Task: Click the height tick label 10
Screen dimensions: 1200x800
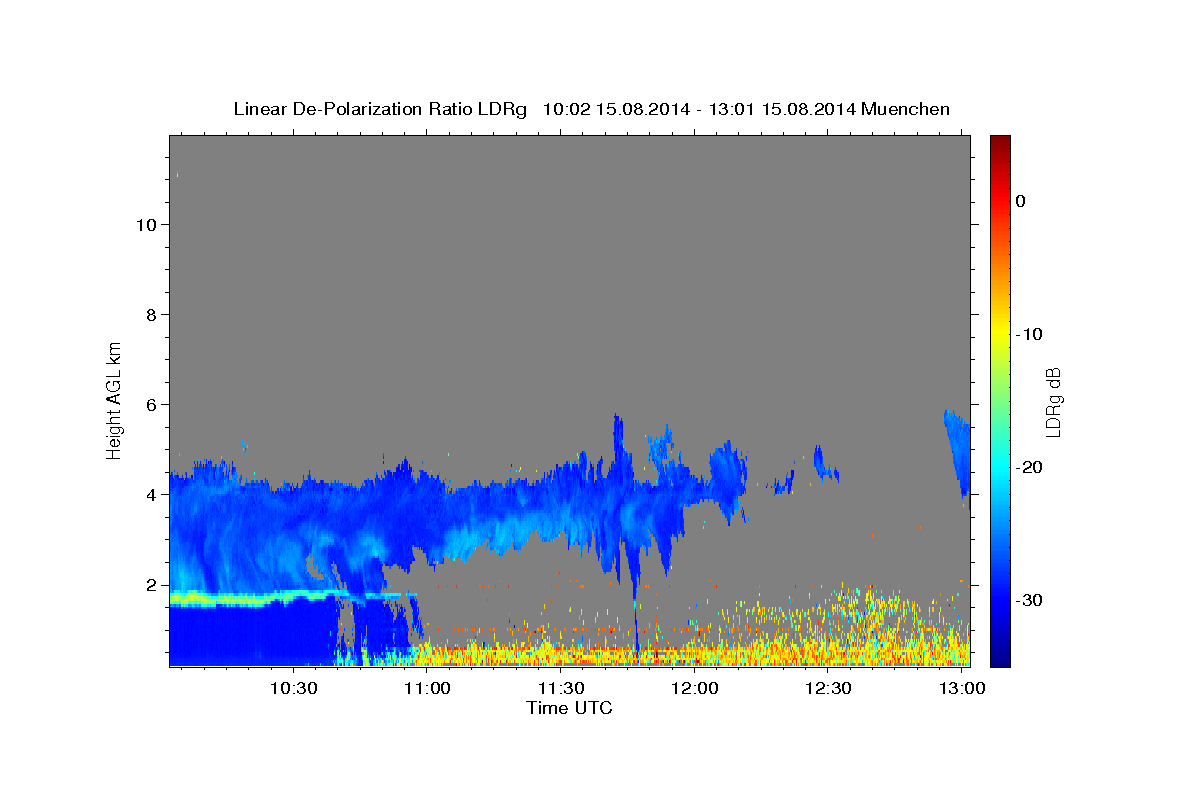Action: (x=145, y=224)
